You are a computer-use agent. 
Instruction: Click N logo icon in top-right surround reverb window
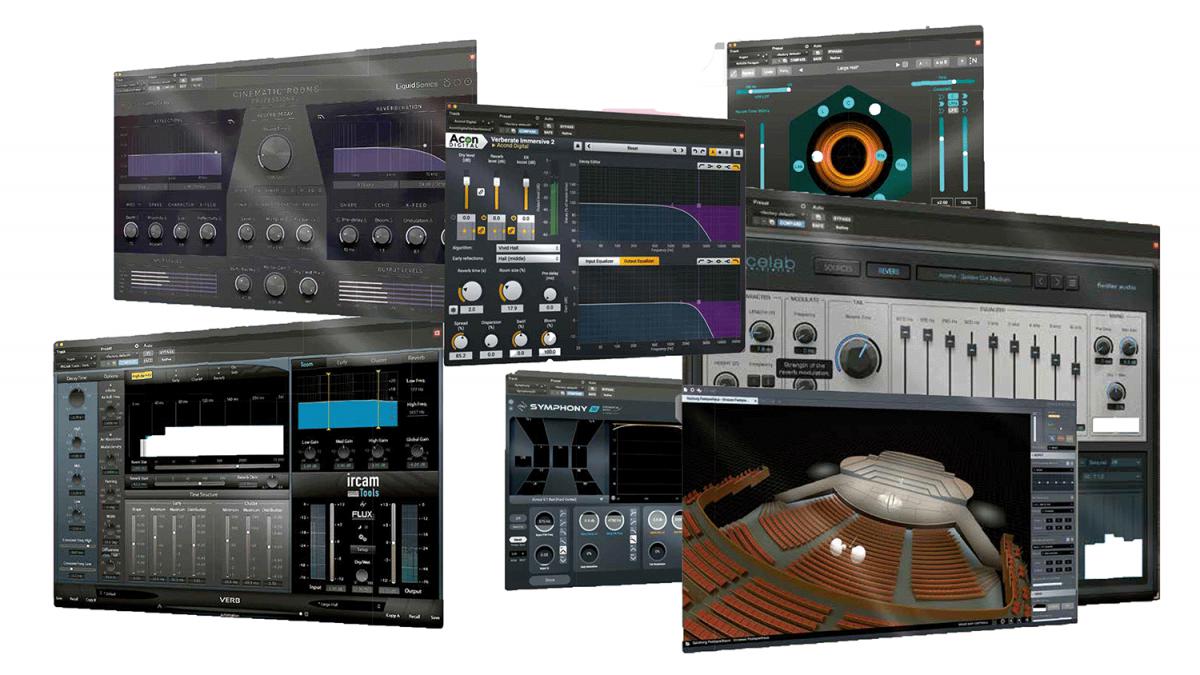973,61
